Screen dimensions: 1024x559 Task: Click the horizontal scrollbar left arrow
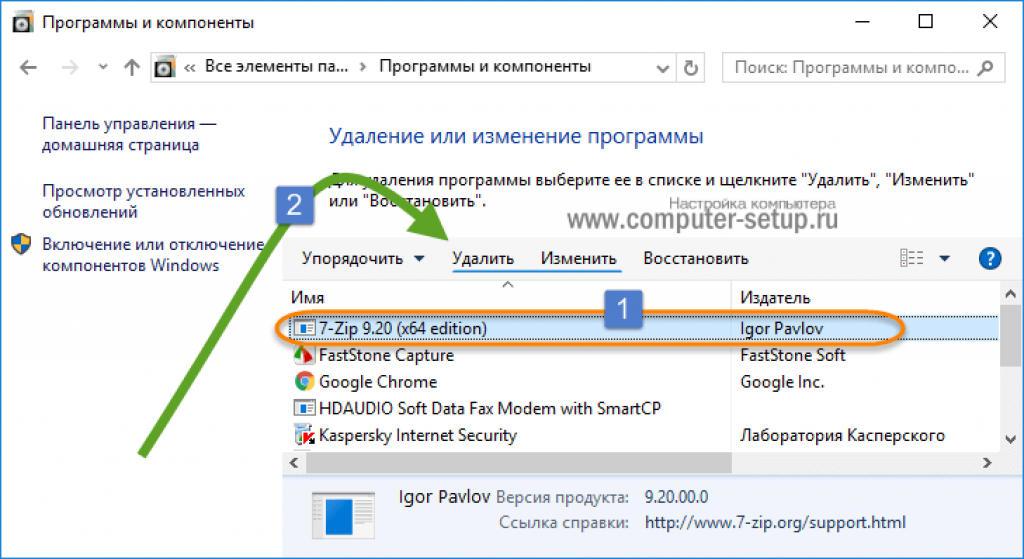(294, 463)
